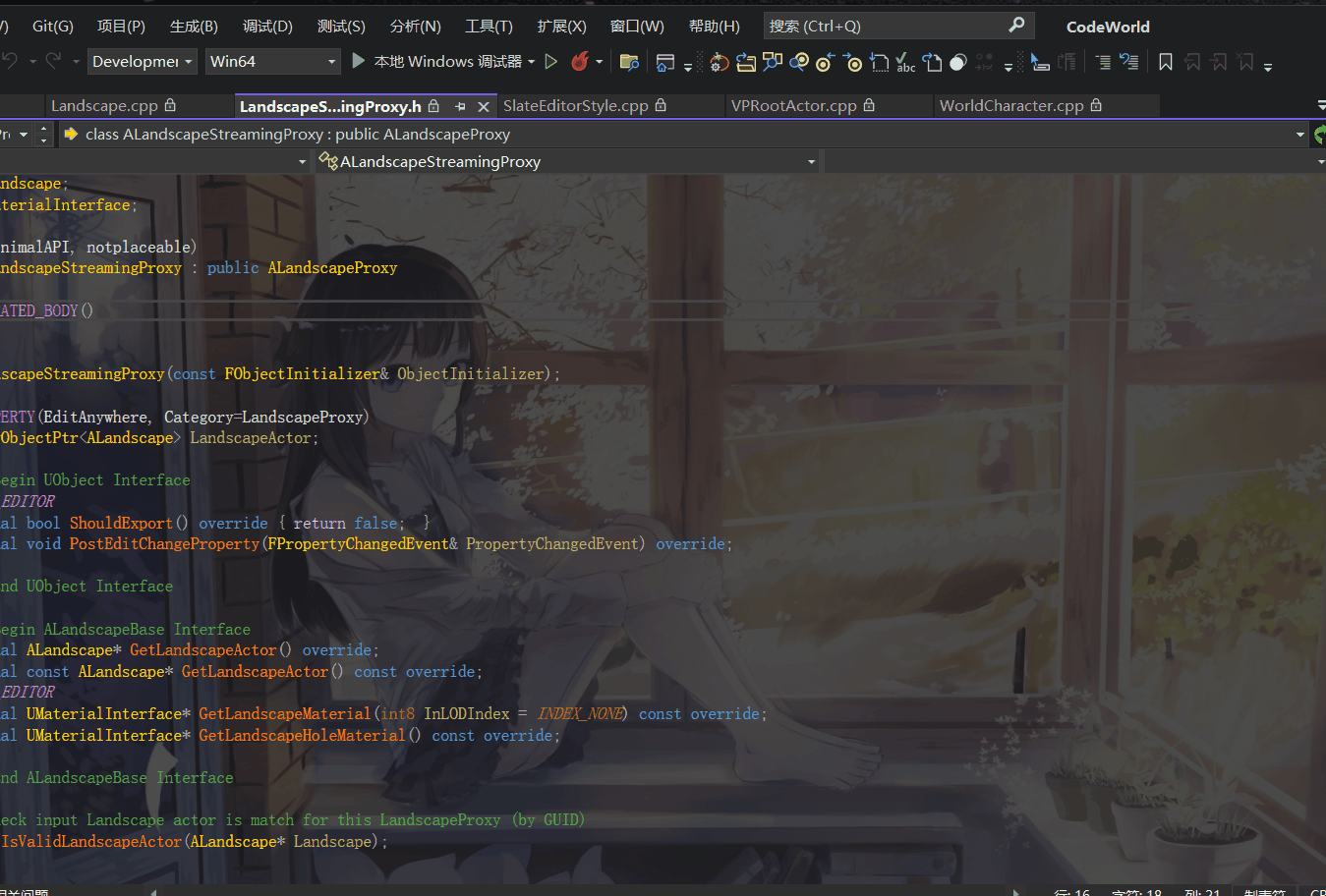Expand the debugger target dropdown arrow
This screenshot has width=1326, height=896.
(x=531, y=61)
